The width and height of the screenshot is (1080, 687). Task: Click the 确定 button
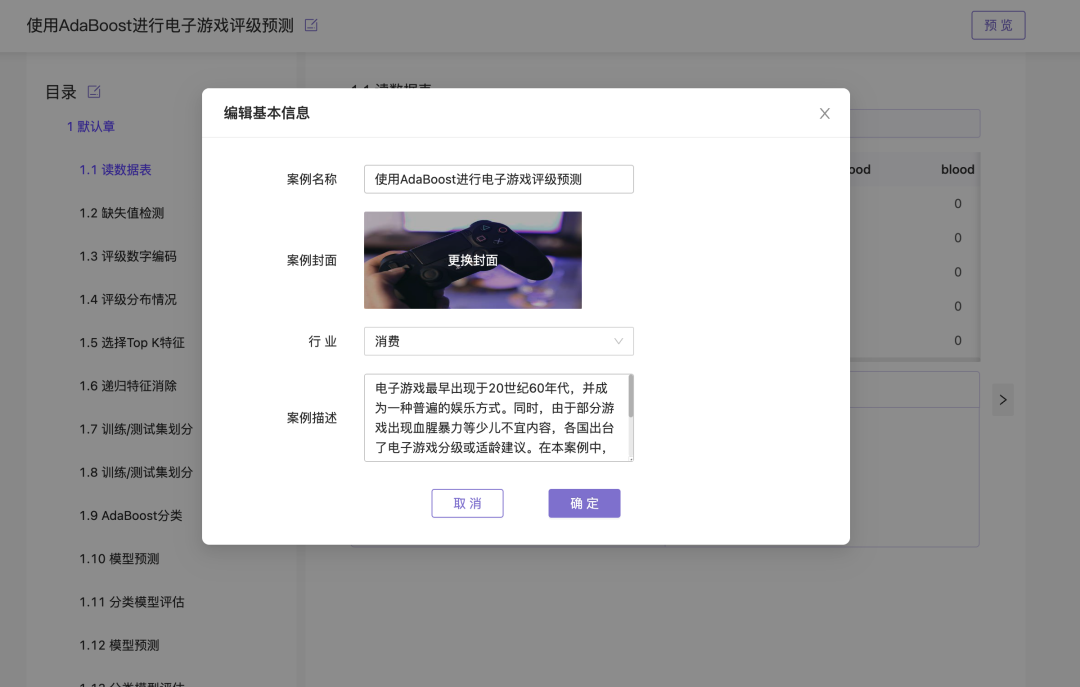pyautogui.click(x=584, y=503)
